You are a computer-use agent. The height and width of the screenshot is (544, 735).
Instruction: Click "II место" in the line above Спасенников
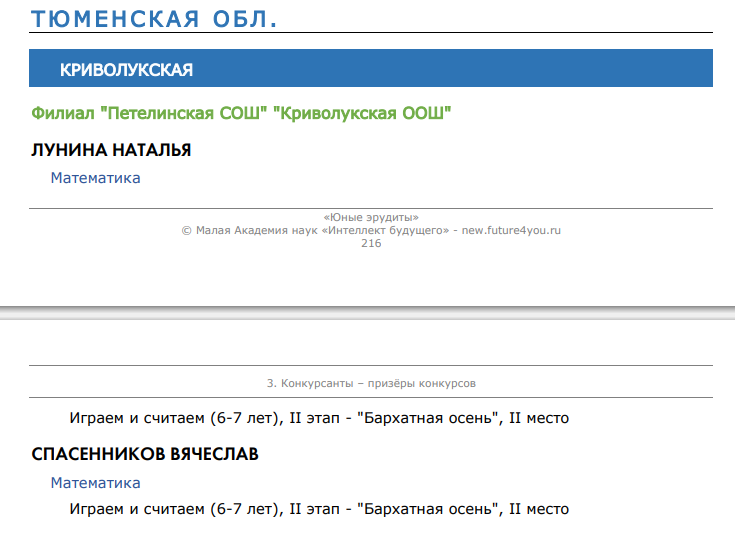(539, 418)
